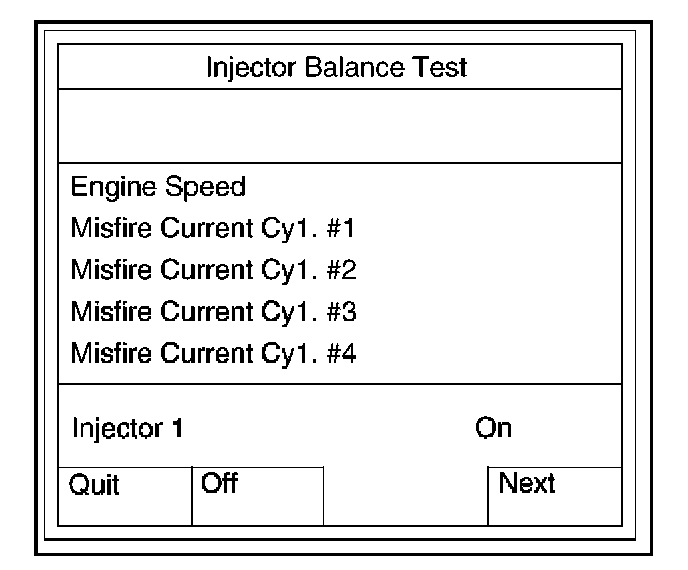Image resolution: width=688 pixels, height=570 pixels.
Task: Click empty message area below title
Action: point(337,126)
